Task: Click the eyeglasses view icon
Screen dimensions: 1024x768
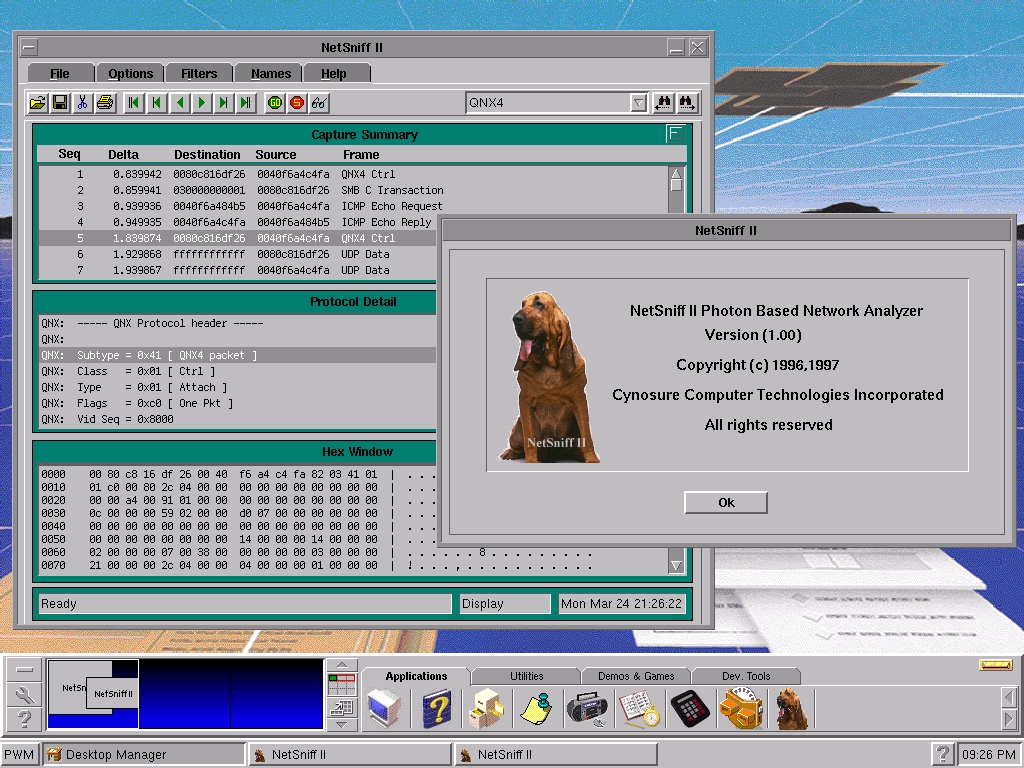Action: coord(319,103)
